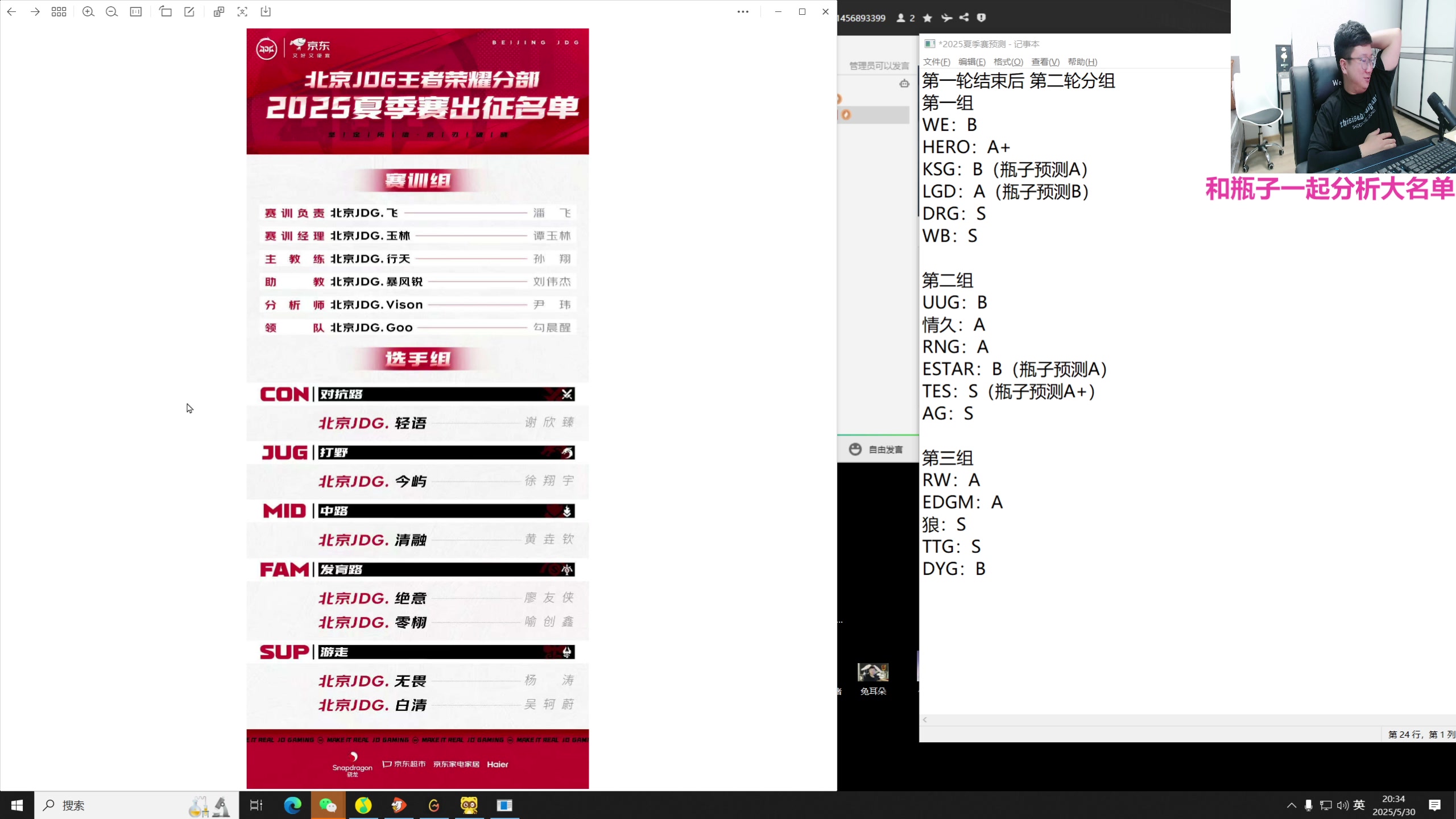
Task: Open edit tool for the image
Action: 189,11
